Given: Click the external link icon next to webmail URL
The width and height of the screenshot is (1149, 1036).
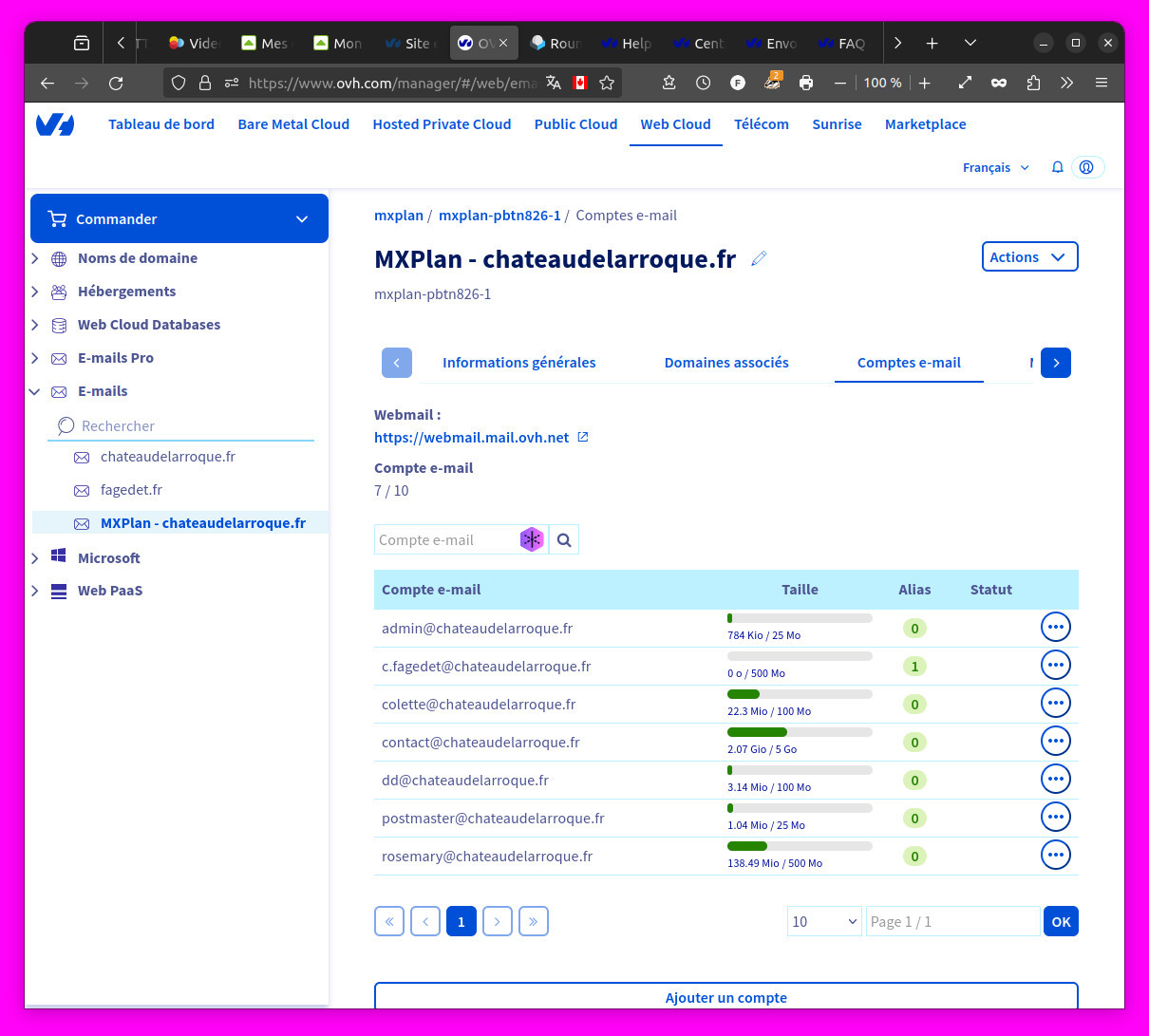Looking at the screenshot, I should [583, 437].
